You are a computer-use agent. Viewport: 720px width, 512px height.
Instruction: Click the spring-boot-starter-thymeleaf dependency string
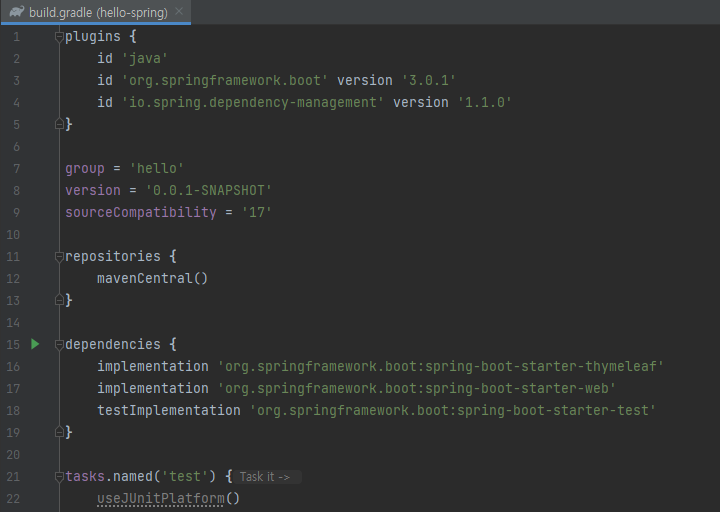pyautogui.click(x=440, y=366)
